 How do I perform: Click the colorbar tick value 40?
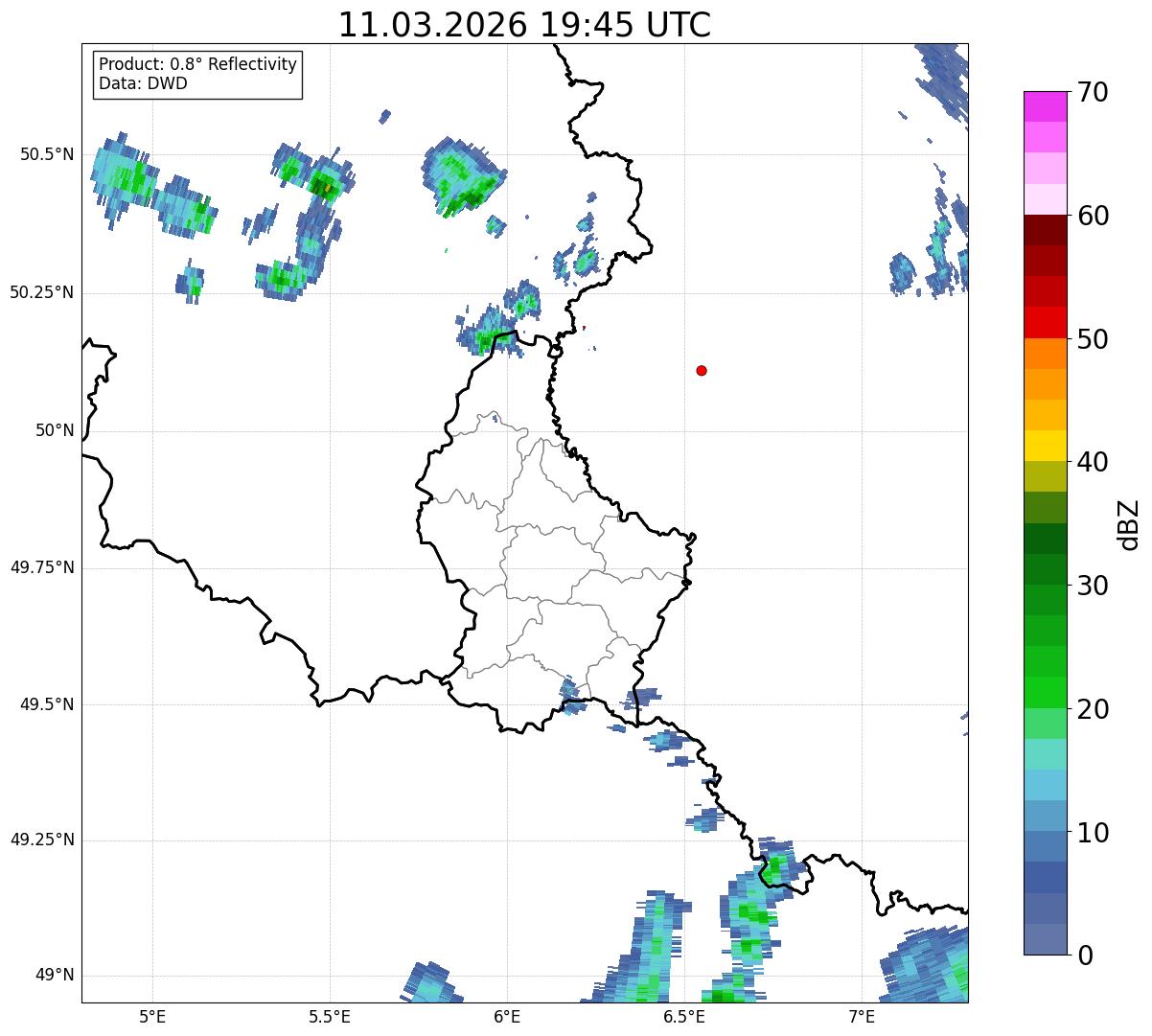(x=1093, y=462)
